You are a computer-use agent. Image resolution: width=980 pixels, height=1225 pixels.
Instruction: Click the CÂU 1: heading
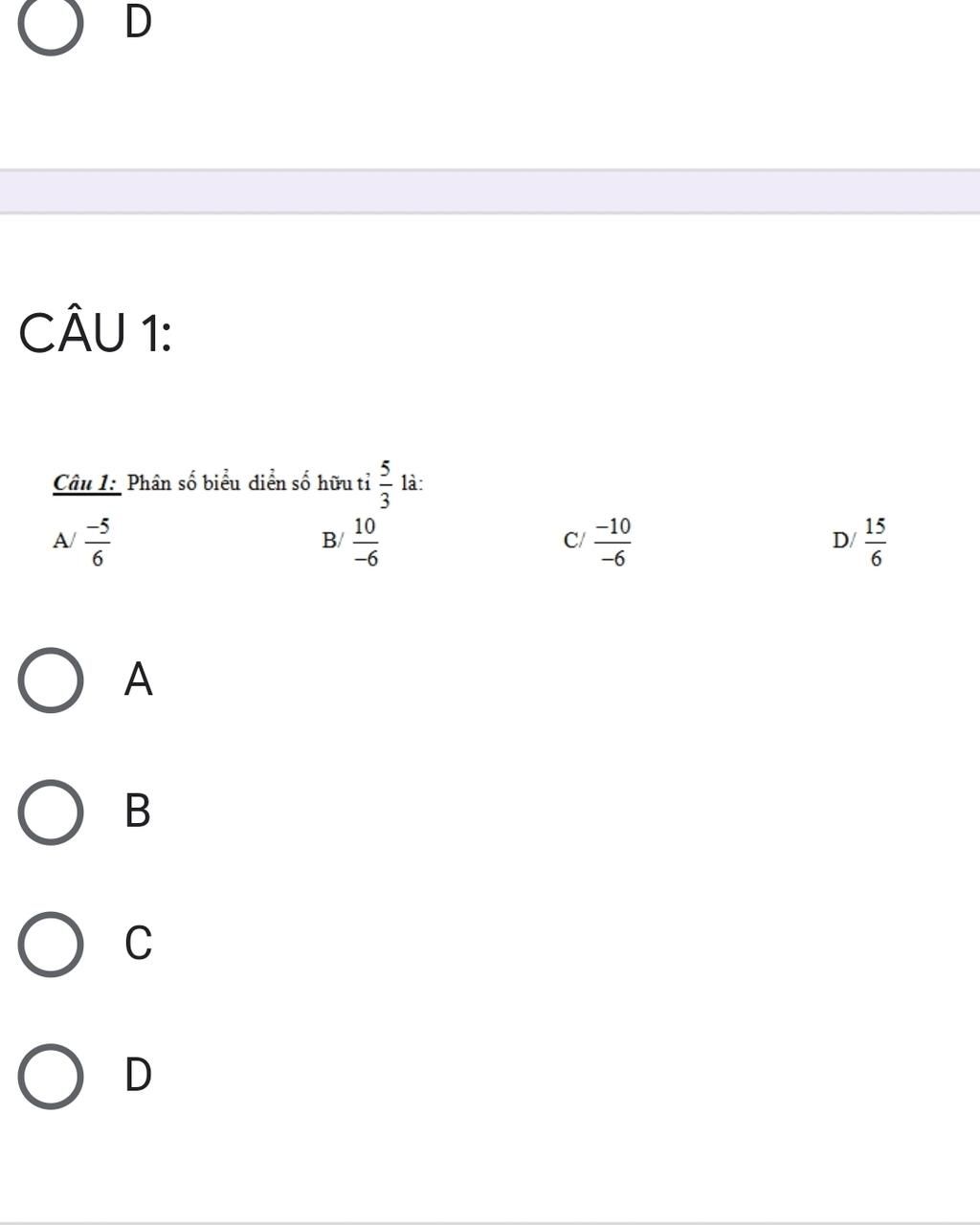click(x=96, y=334)
